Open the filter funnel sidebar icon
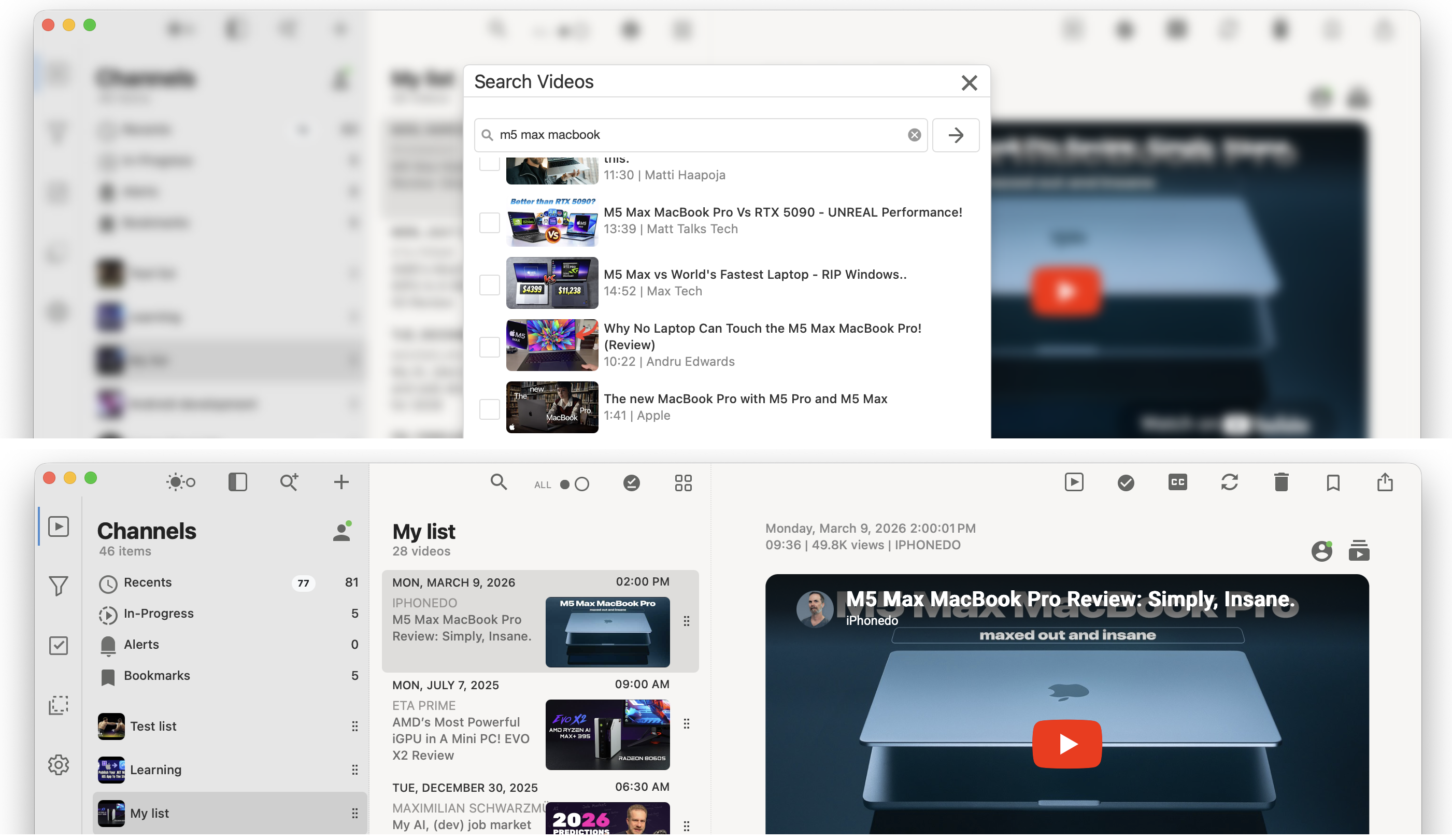The image size is (1452, 840). tap(58, 586)
